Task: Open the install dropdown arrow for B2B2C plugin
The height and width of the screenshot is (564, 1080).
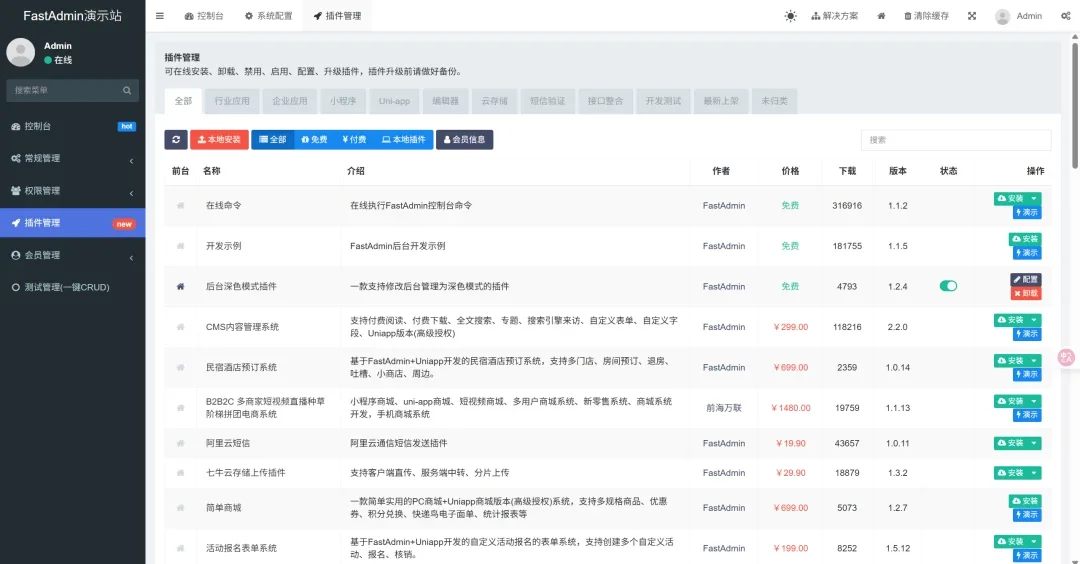Action: pos(1034,401)
